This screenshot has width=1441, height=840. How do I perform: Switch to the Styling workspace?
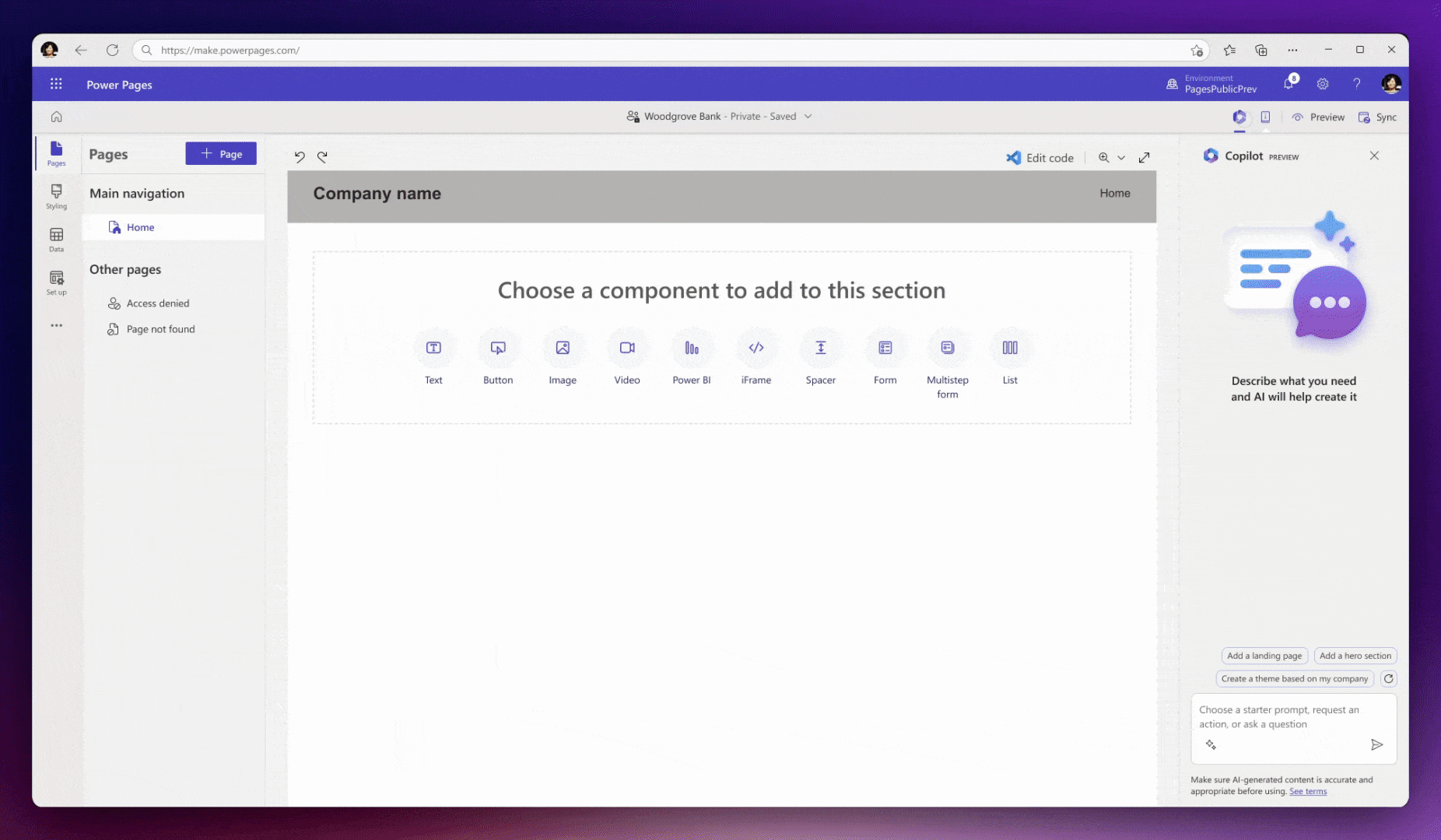[x=56, y=196]
